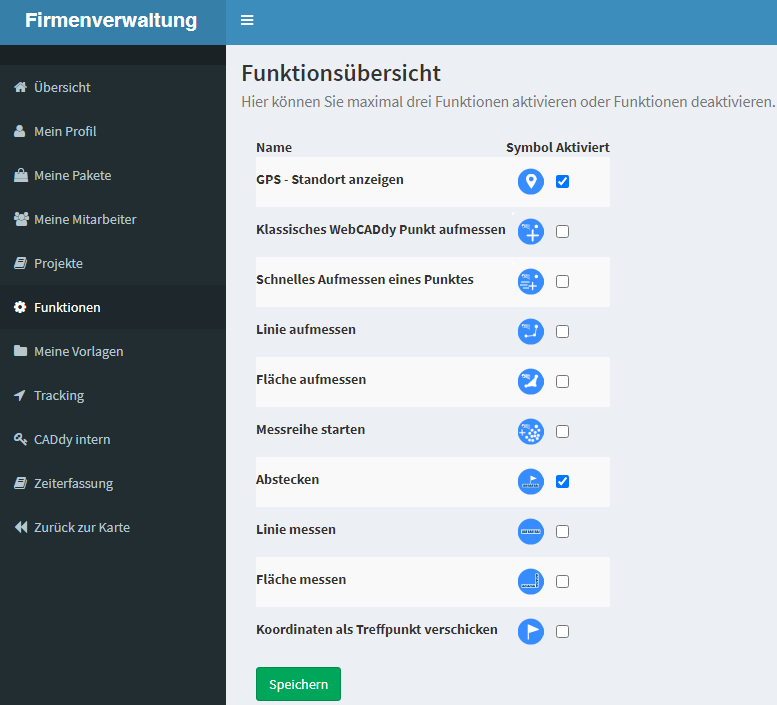Click Zurück zur Karte link
Viewport: 777px width, 705px height.
coord(82,527)
